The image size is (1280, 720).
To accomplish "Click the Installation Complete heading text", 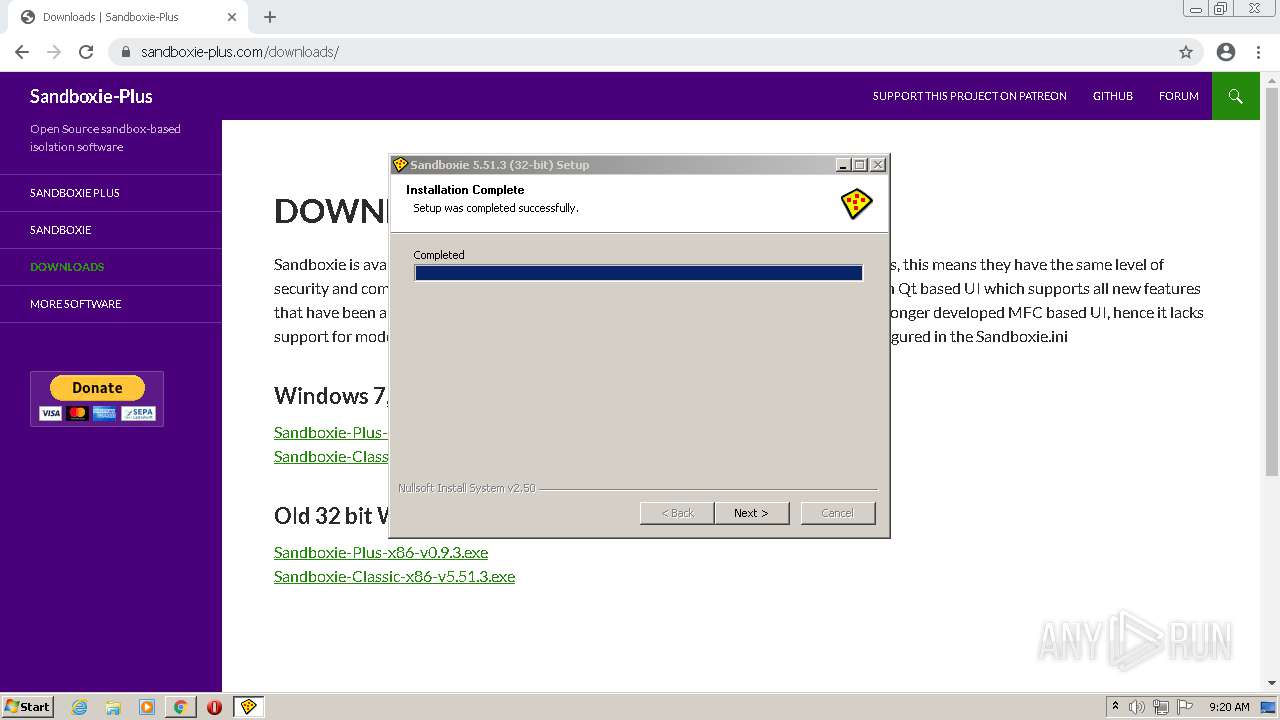I will point(465,190).
